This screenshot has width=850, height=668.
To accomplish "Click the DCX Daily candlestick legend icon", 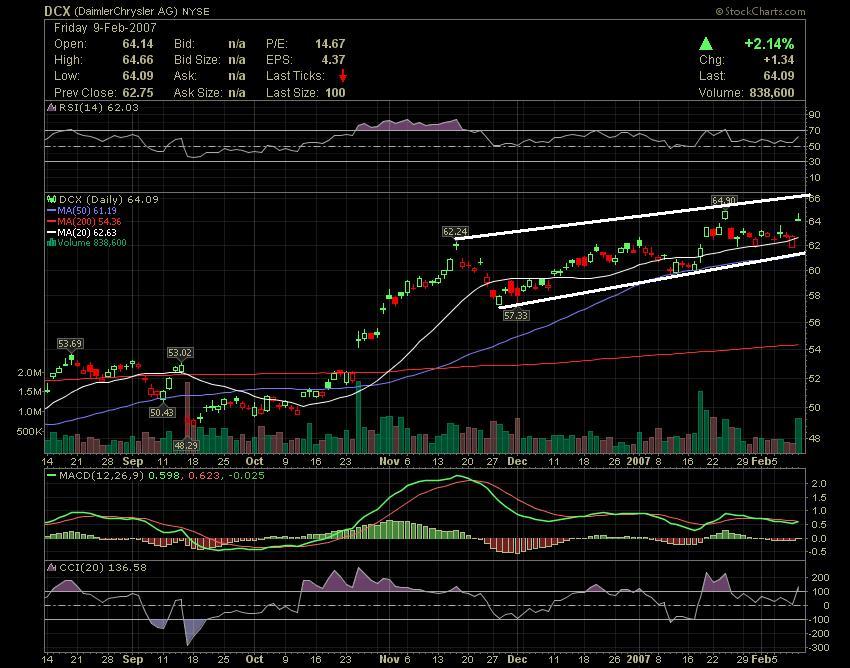I will coord(51,200).
